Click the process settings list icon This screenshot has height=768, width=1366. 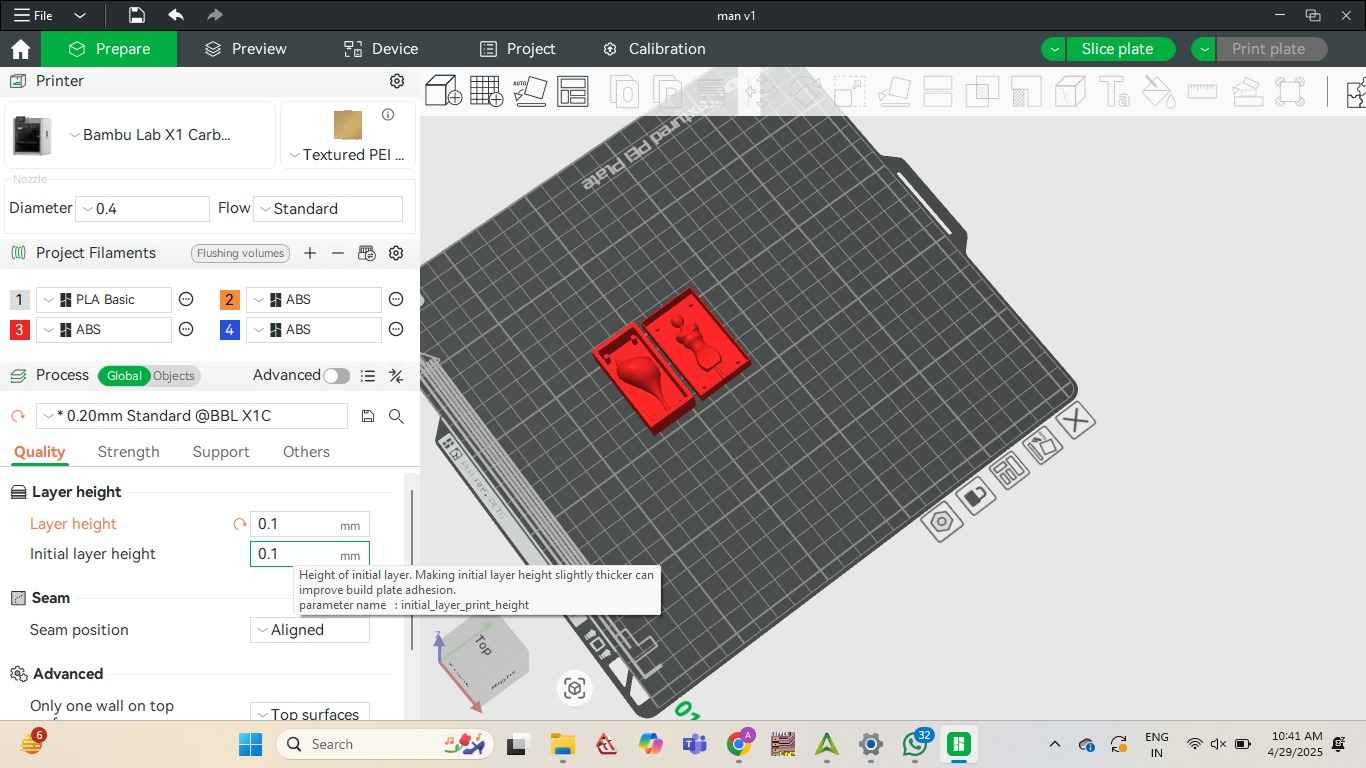click(x=368, y=376)
